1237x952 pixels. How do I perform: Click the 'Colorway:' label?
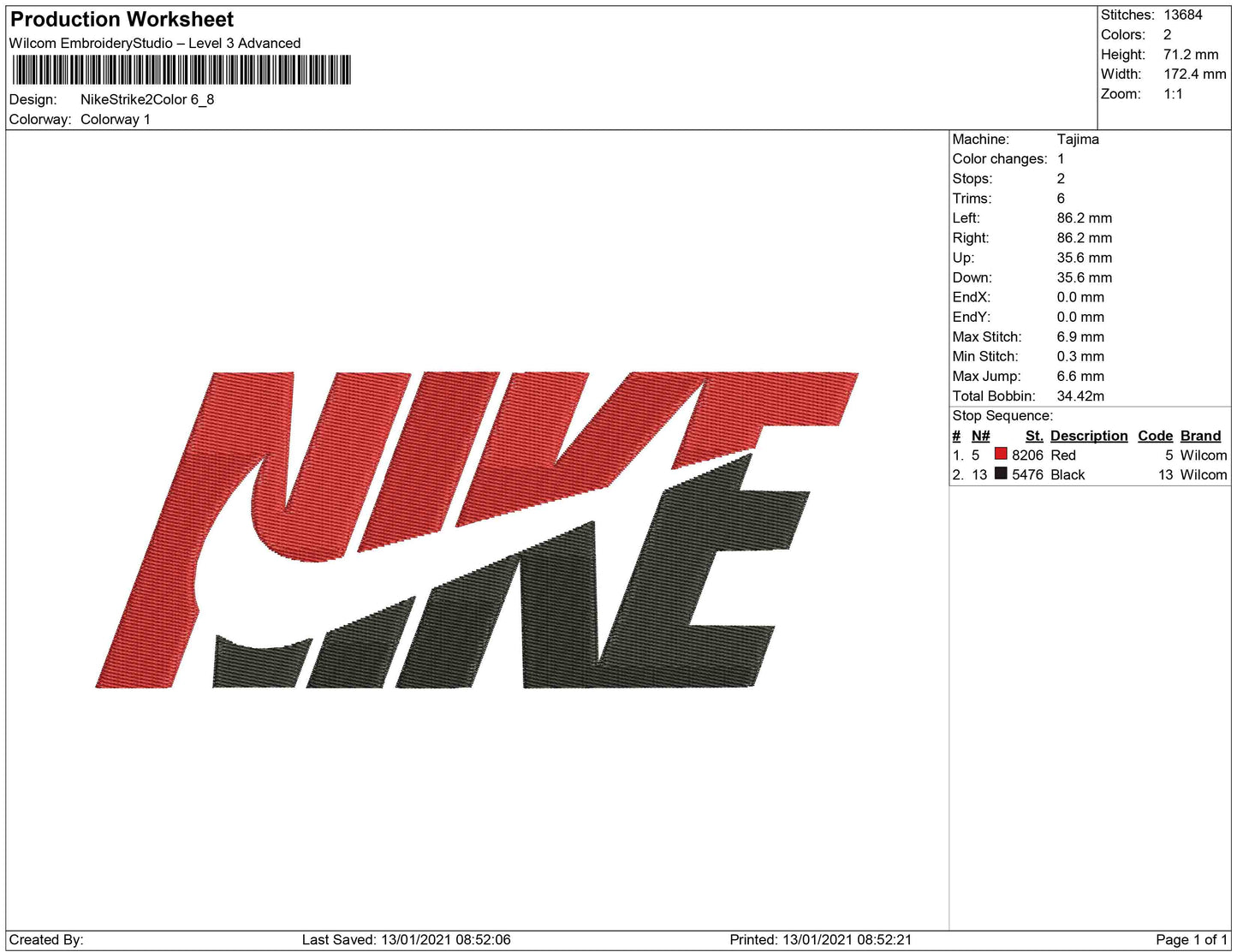40,119
